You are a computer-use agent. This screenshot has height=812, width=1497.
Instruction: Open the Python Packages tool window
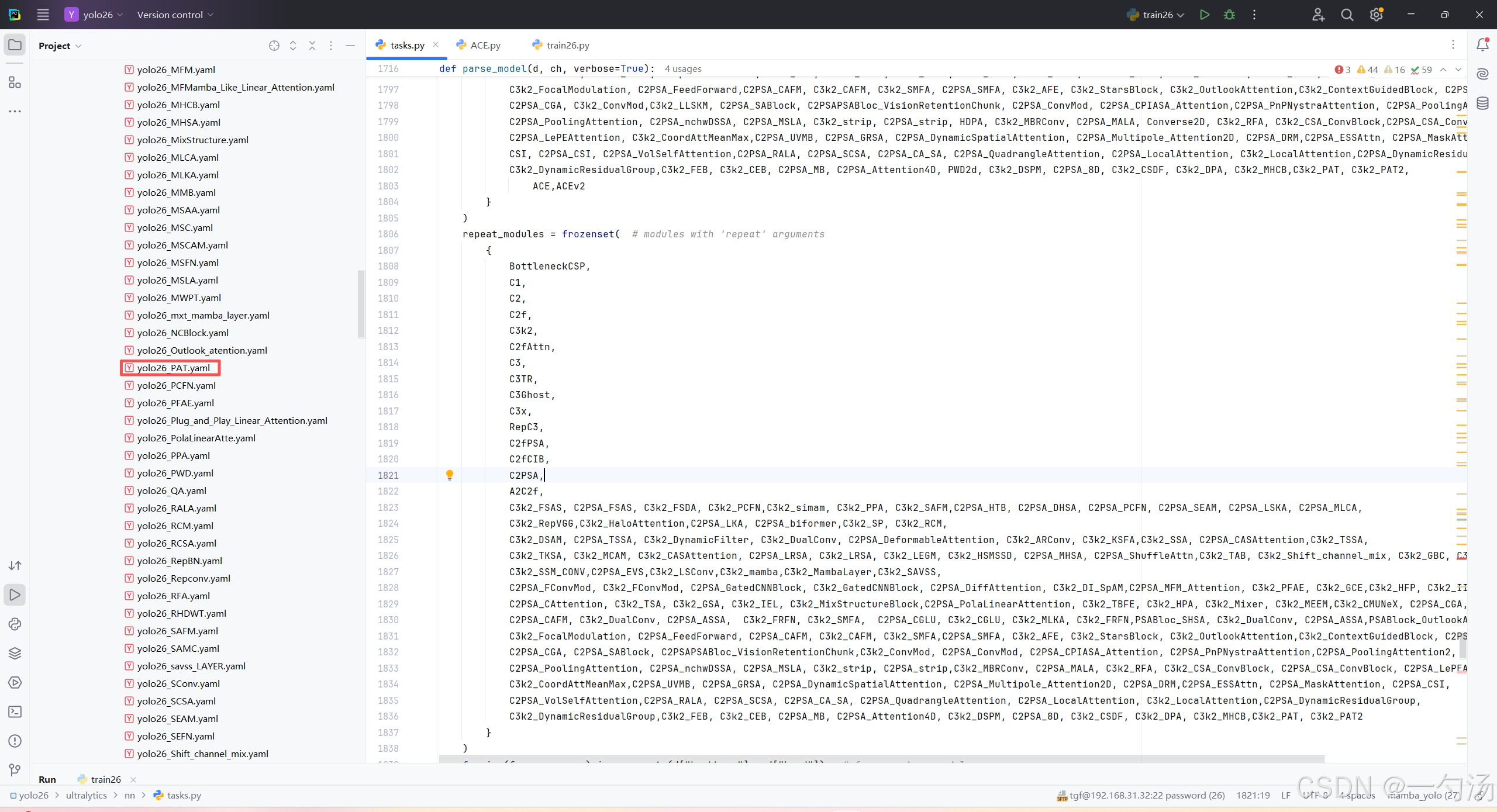click(x=15, y=653)
